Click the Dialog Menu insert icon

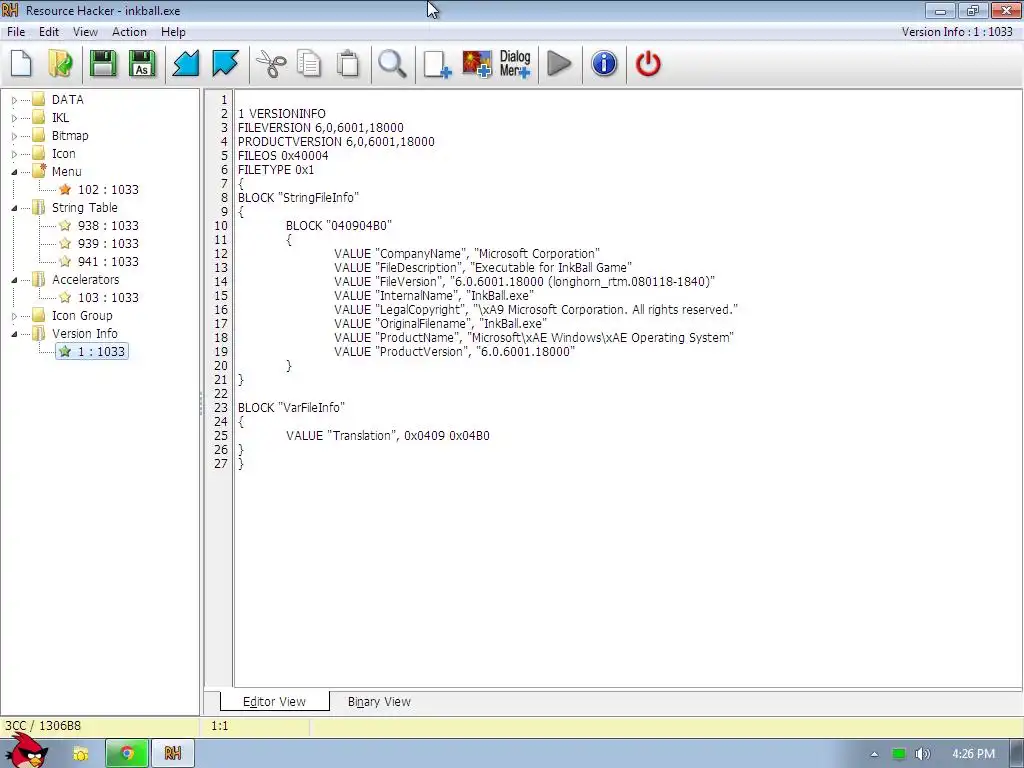(515, 64)
